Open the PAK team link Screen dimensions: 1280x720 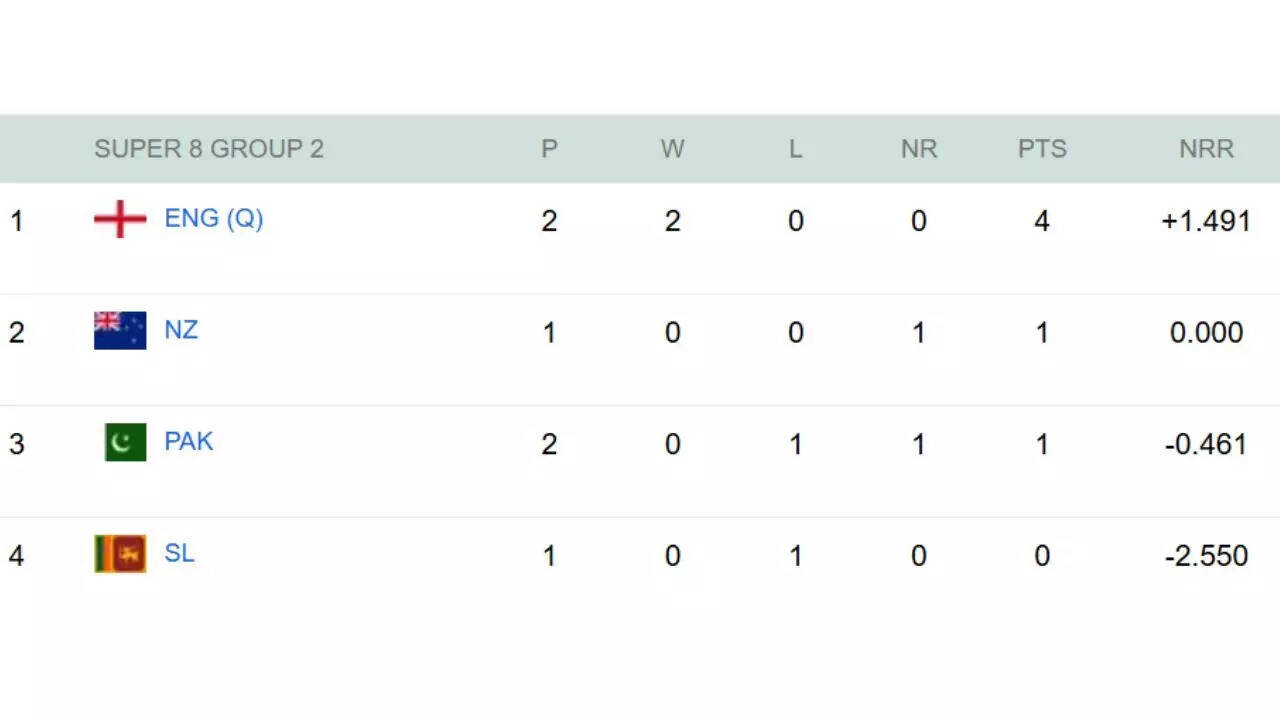click(x=188, y=442)
